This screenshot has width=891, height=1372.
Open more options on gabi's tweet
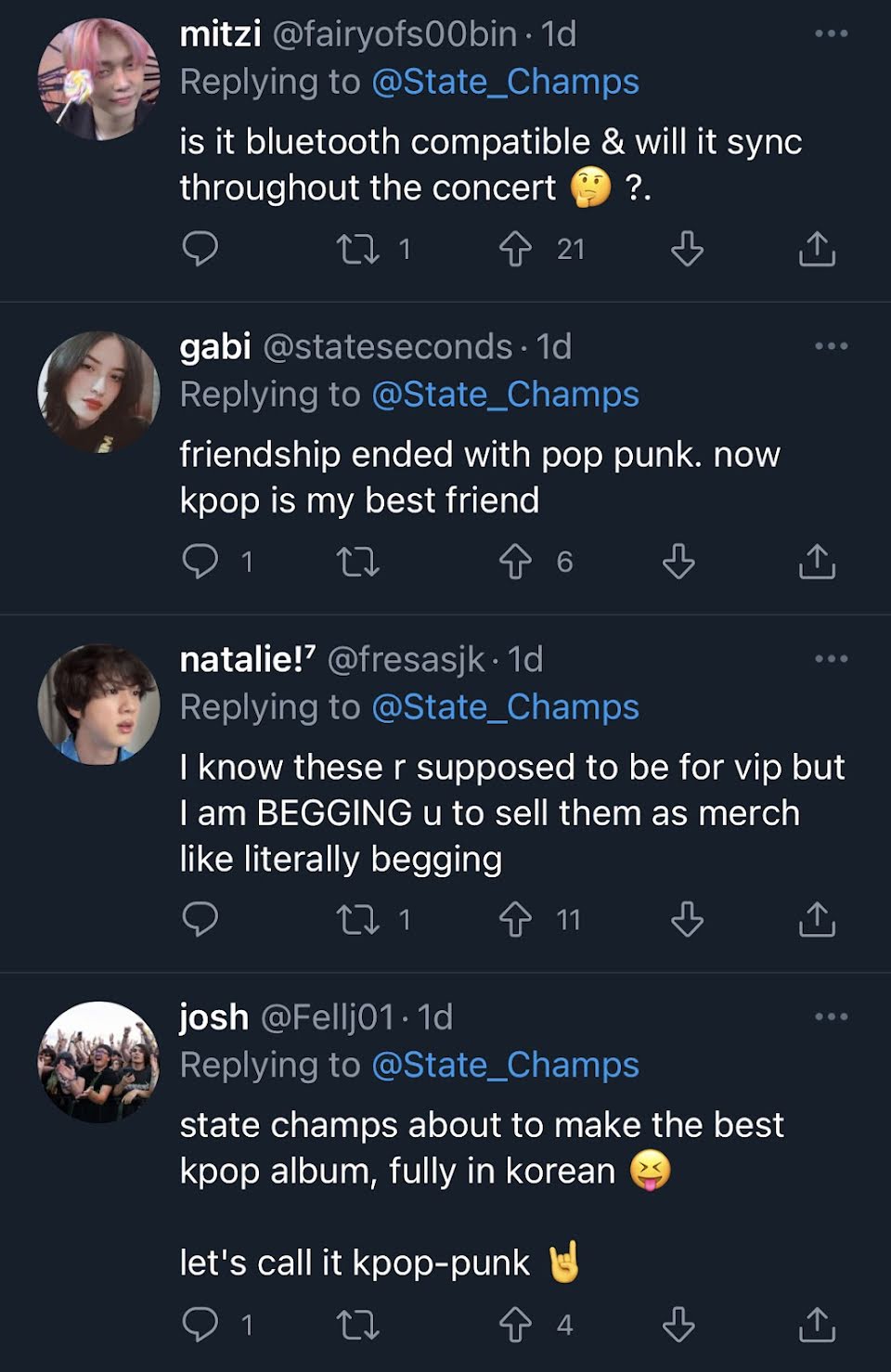pos(831,347)
